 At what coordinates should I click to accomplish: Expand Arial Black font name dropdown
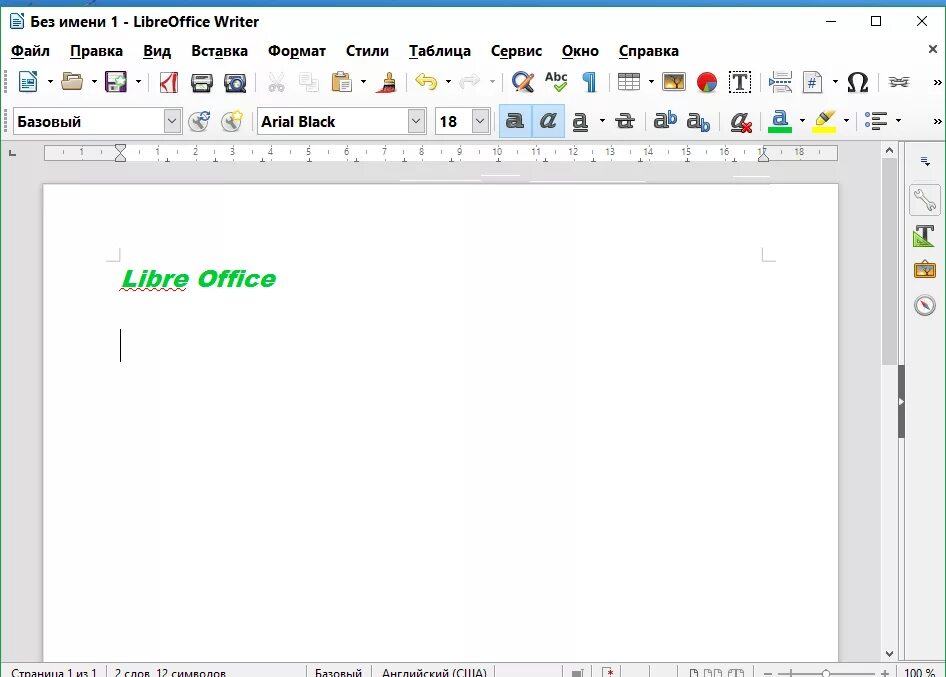[416, 121]
